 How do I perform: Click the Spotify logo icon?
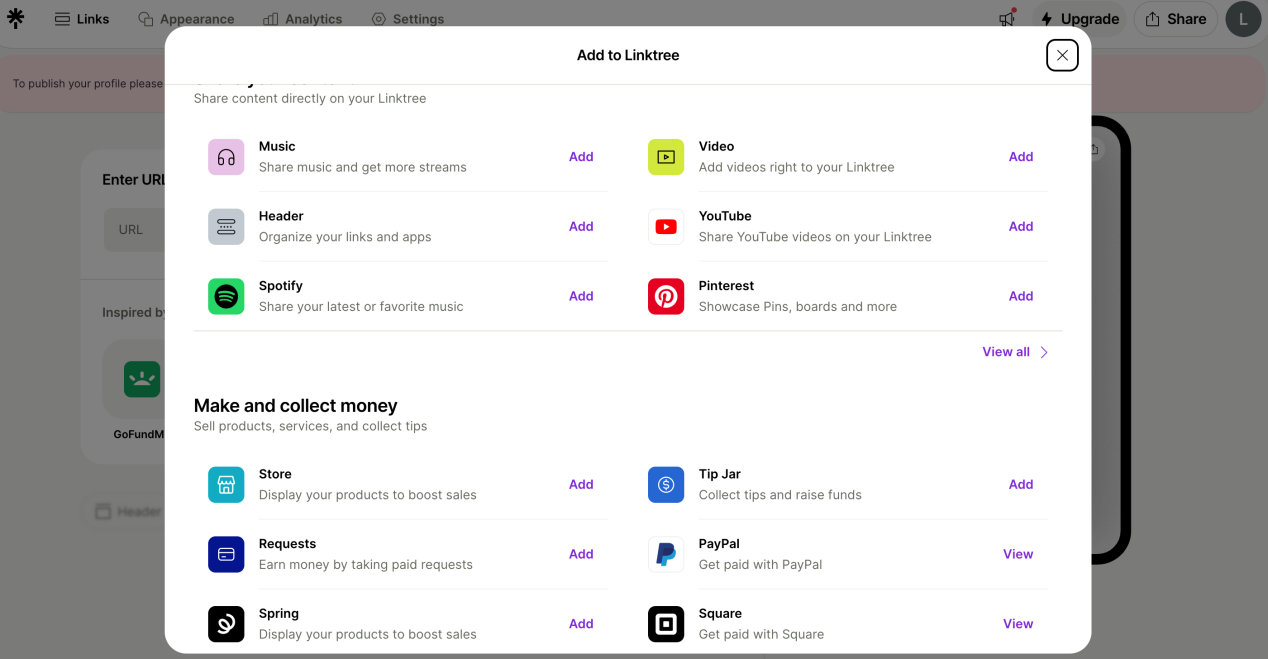226,297
